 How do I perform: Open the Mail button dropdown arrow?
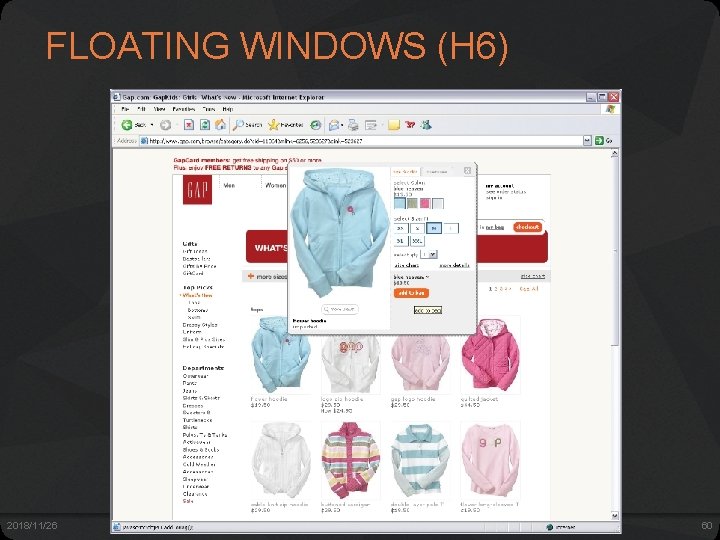342,125
